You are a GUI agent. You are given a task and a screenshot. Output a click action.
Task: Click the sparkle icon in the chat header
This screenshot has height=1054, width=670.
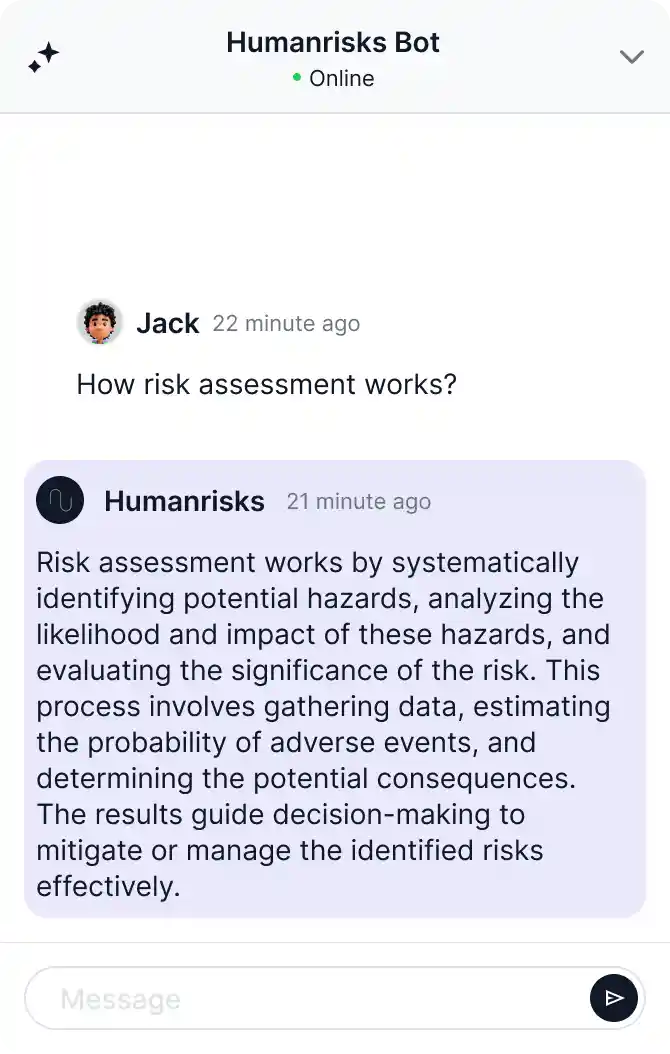[44, 57]
